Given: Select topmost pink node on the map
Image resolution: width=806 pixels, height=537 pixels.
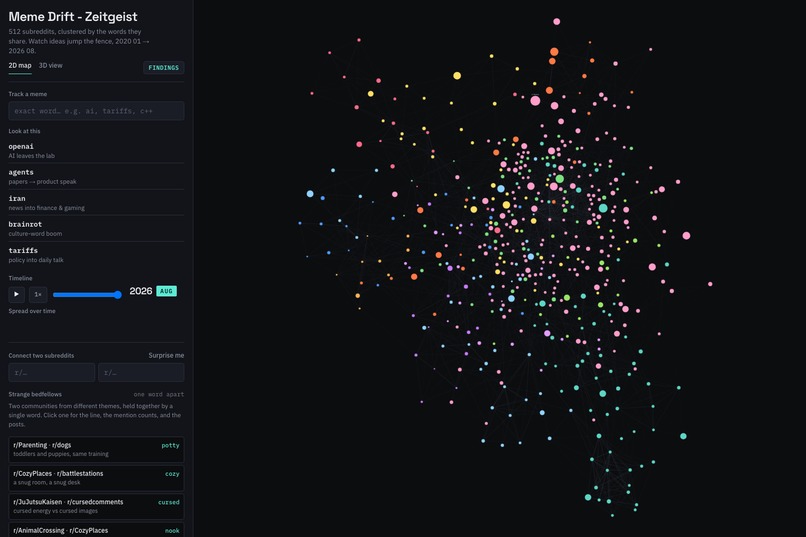Looking at the screenshot, I should (x=556, y=22).
